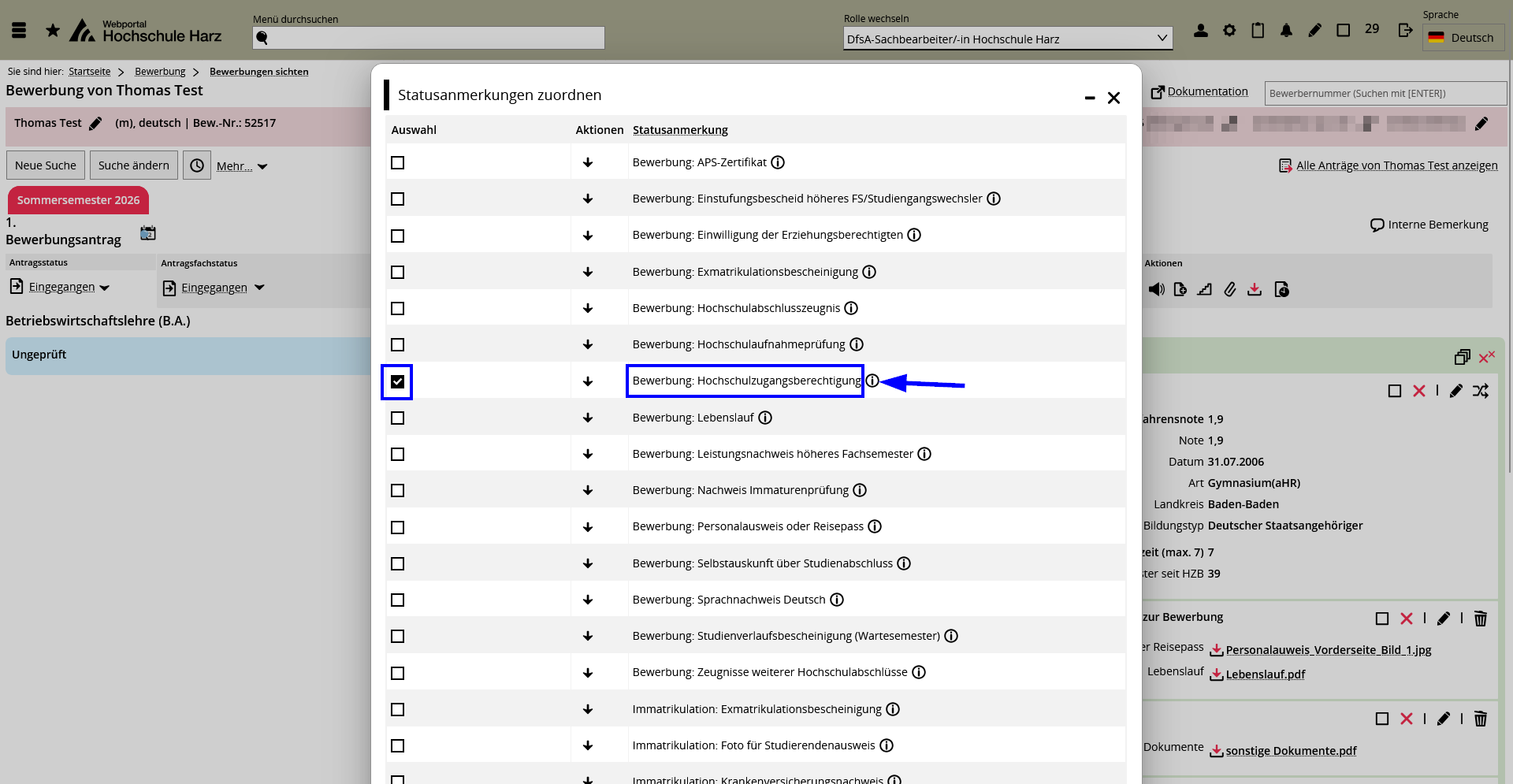Click the logout icon in header
Screen dimensions: 1513x784
[1405, 31]
